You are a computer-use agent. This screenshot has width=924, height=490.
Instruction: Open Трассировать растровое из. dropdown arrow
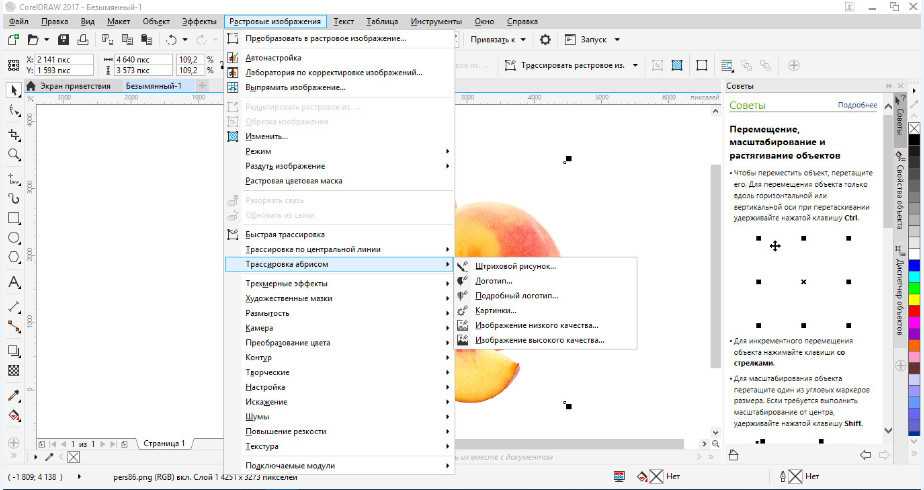click(633, 65)
